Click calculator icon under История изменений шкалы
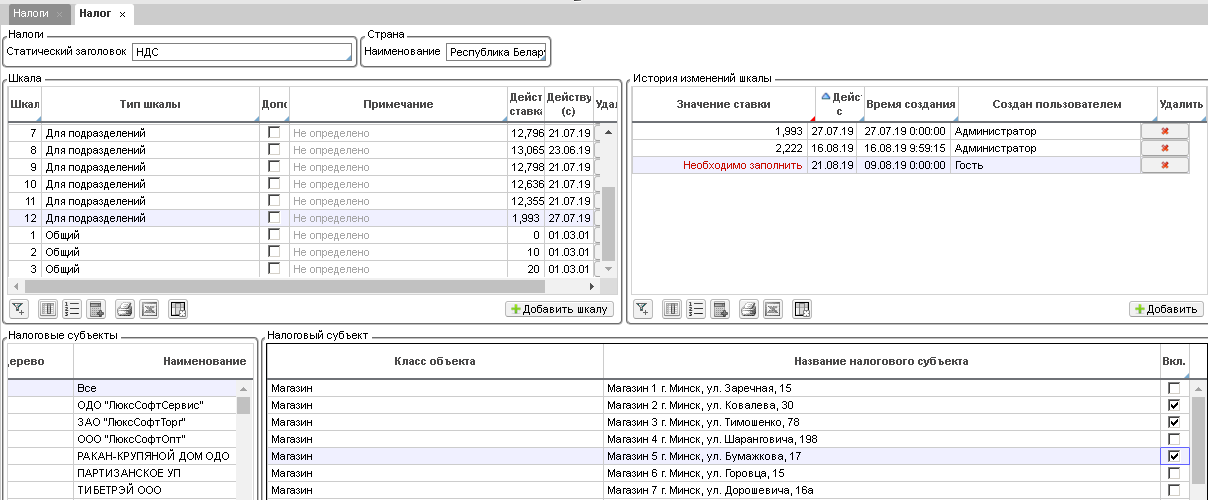This screenshot has width=1208, height=500. (x=719, y=309)
